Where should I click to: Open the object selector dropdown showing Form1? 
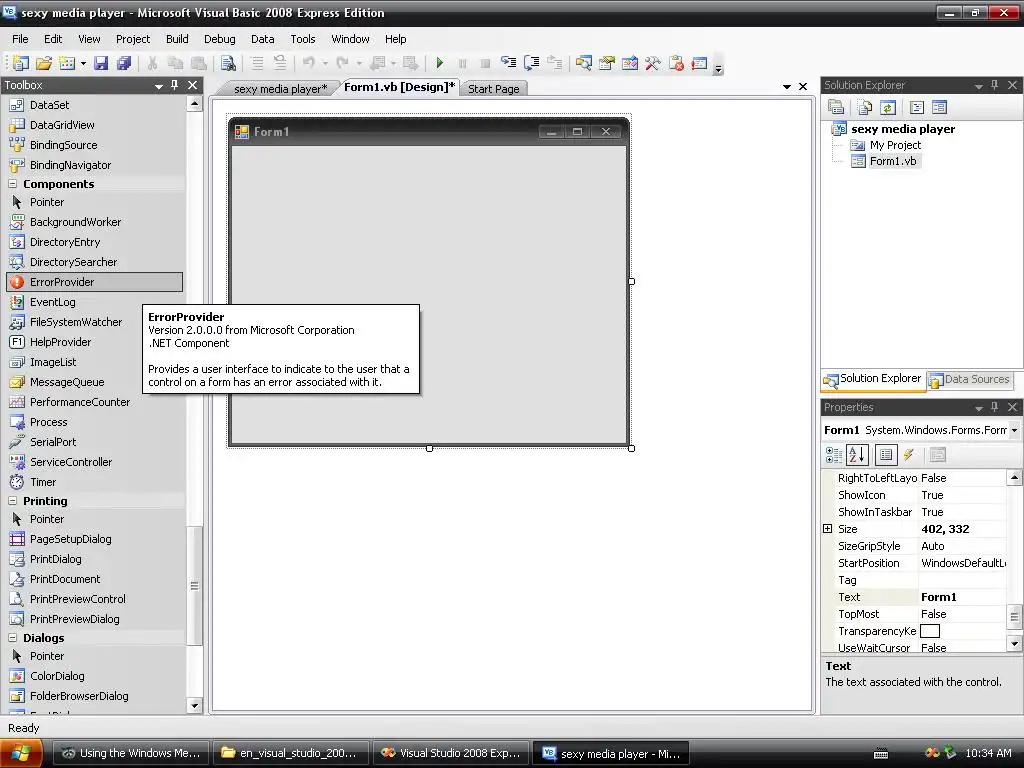click(1014, 430)
